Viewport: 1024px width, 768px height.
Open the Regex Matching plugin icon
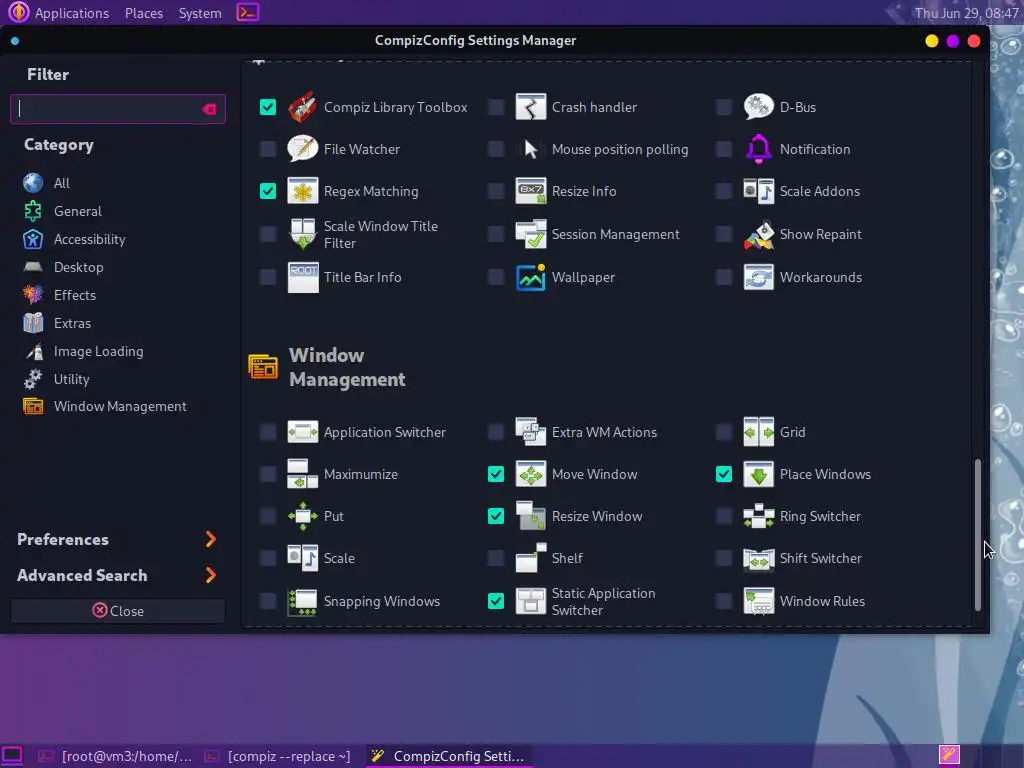click(302, 191)
